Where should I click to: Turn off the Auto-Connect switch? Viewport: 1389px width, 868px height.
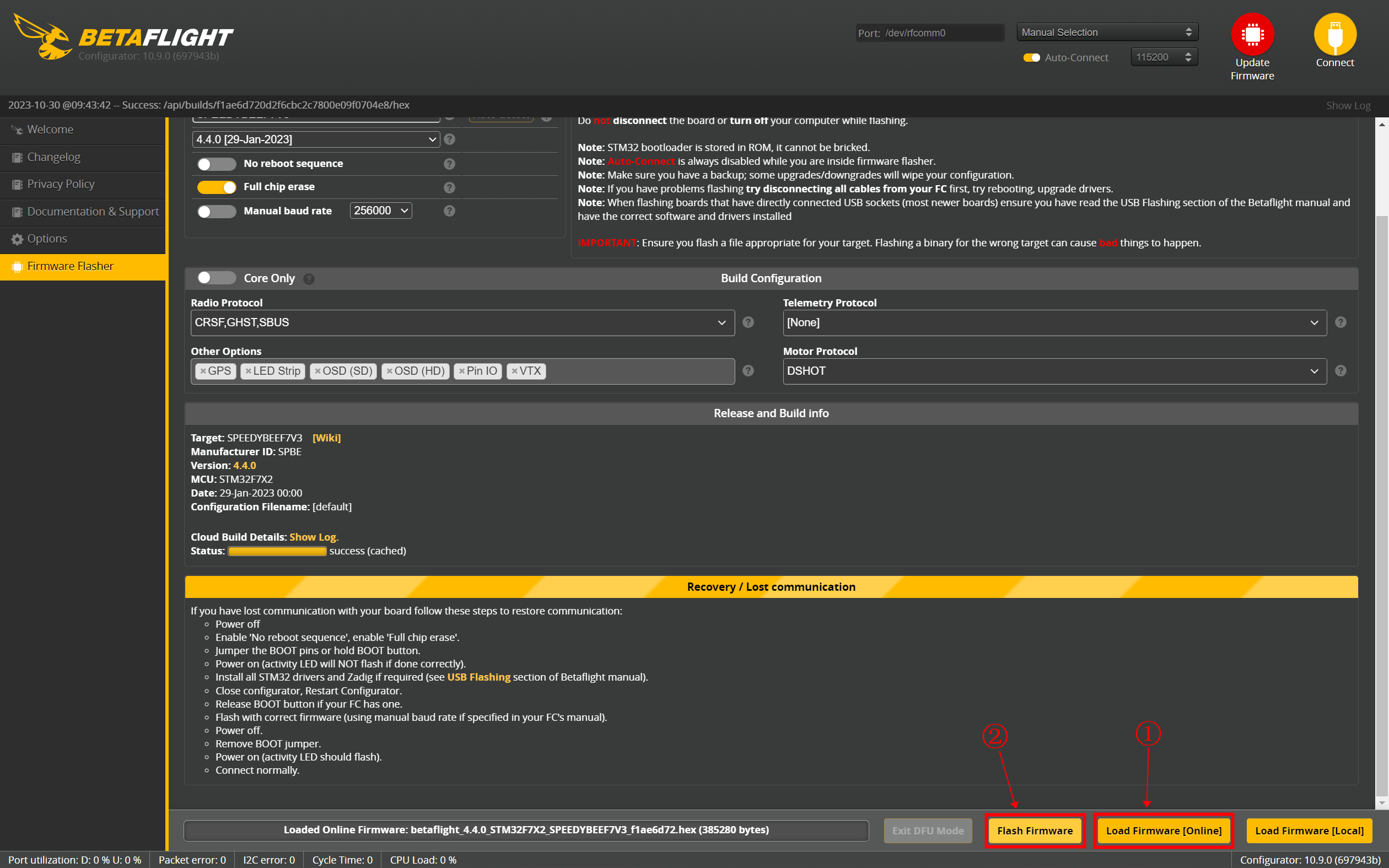pos(1031,57)
